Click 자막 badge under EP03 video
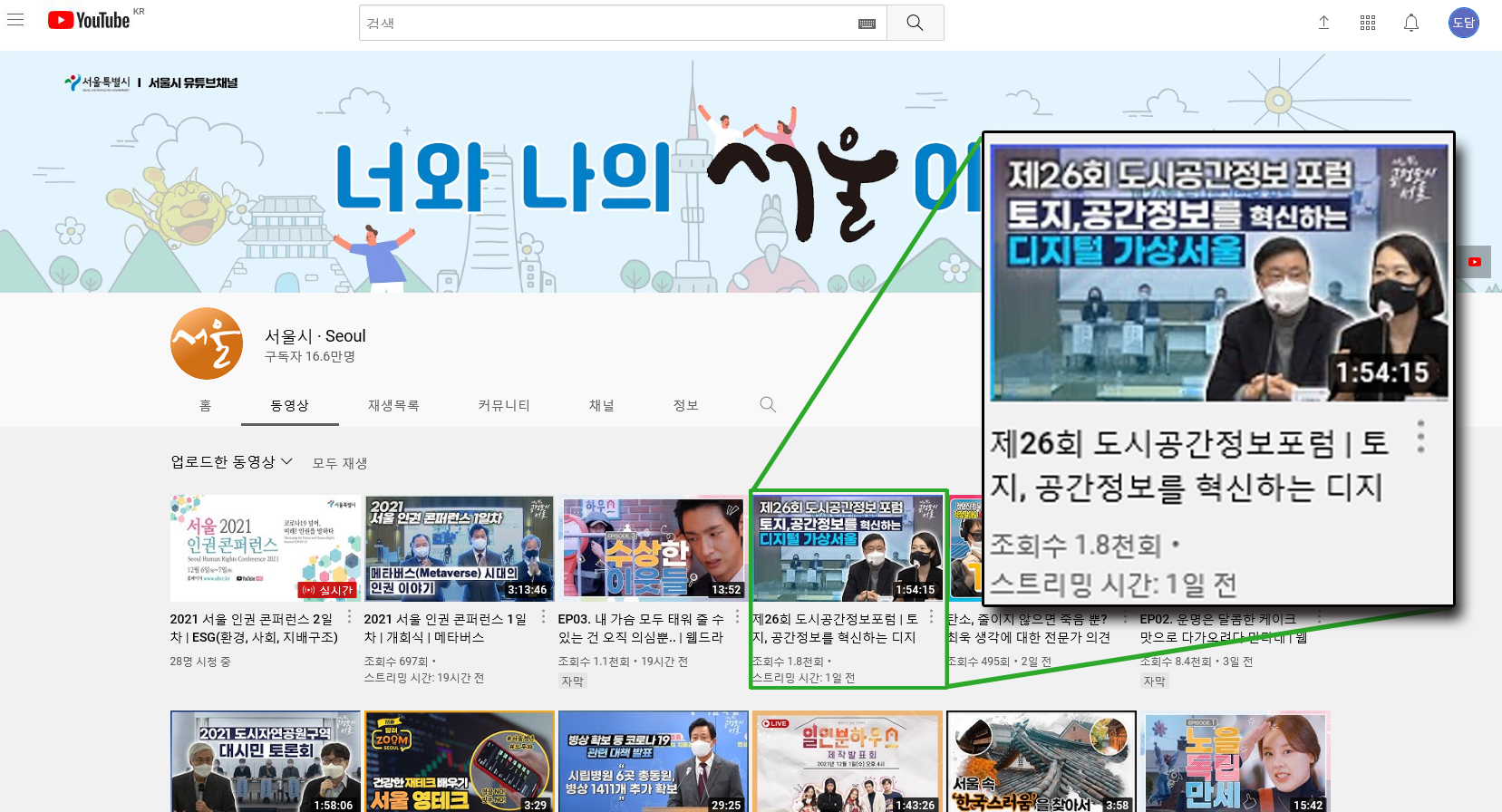The image size is (1502, 812). [573, 681]
